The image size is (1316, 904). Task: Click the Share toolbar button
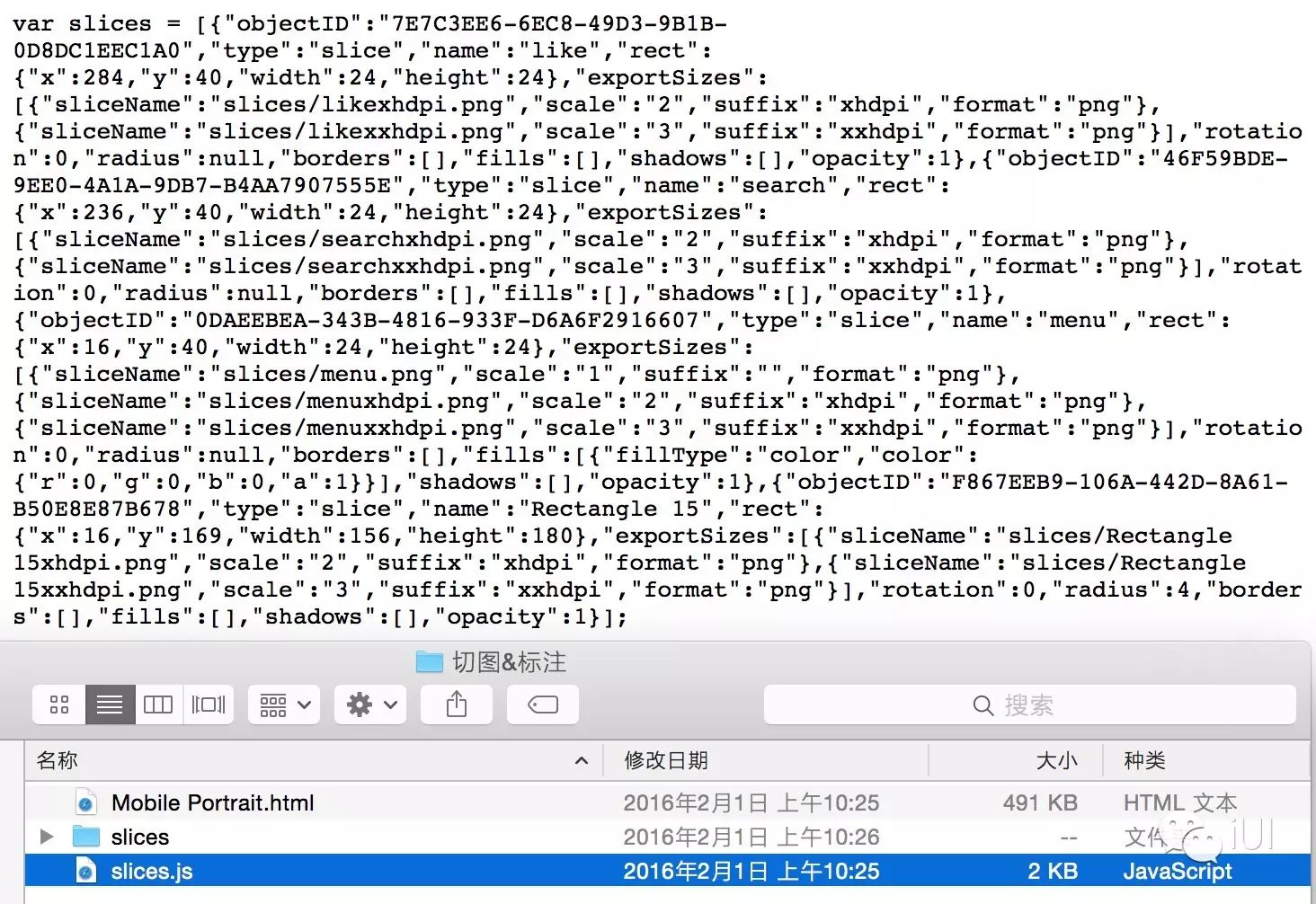coord(457,705)
